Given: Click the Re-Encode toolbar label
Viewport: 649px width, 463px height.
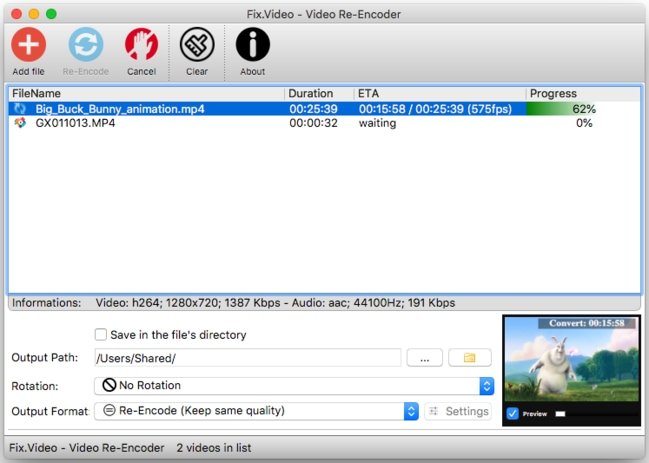Looking at the screenshot, I should pyautogui.click(x=86, y=72).
